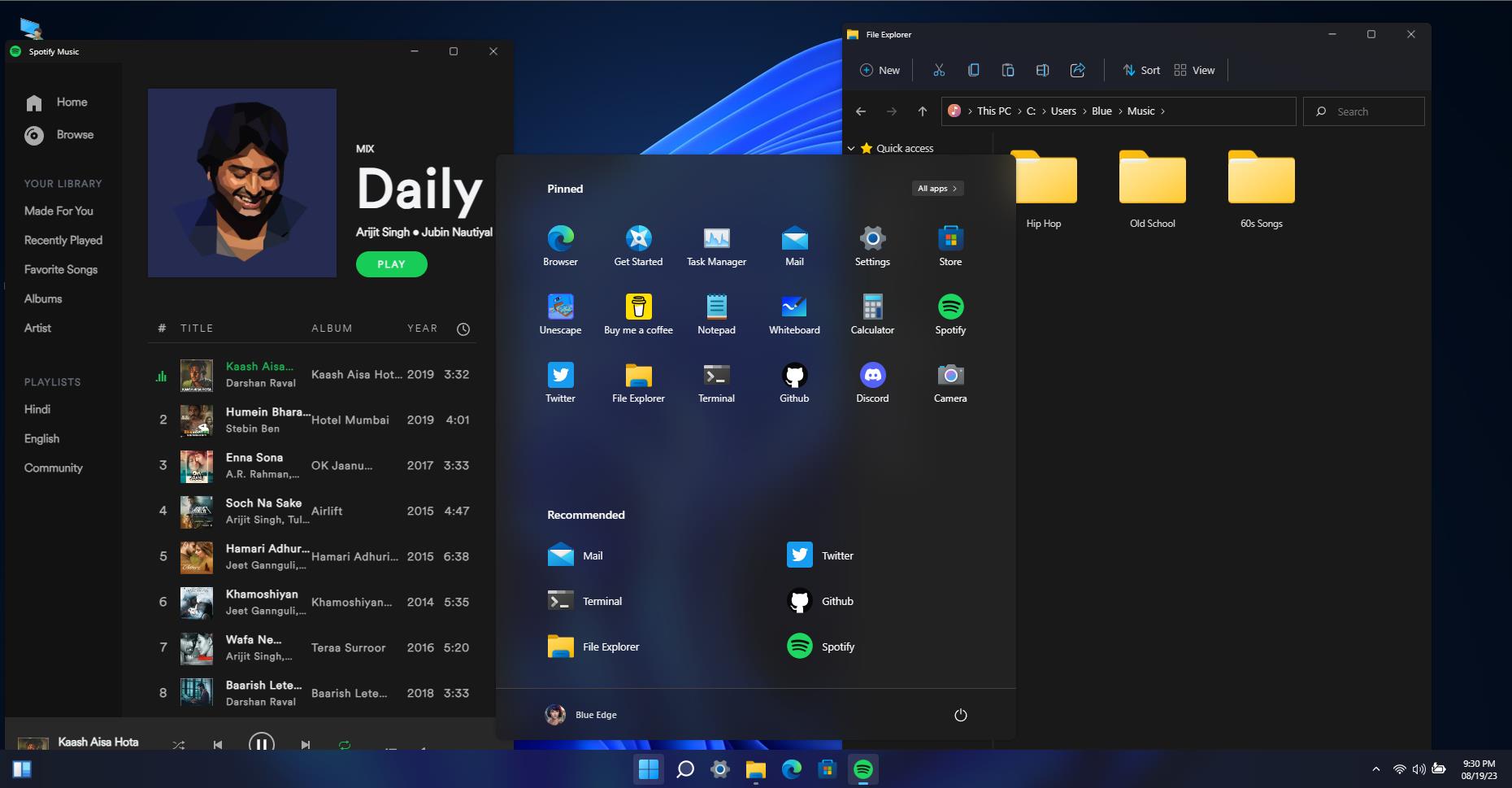Image resolution: width=1512 pixels, height=788 pixels.
Task: Click Copy icon in File Explorer toolbar
Action: 973,70
